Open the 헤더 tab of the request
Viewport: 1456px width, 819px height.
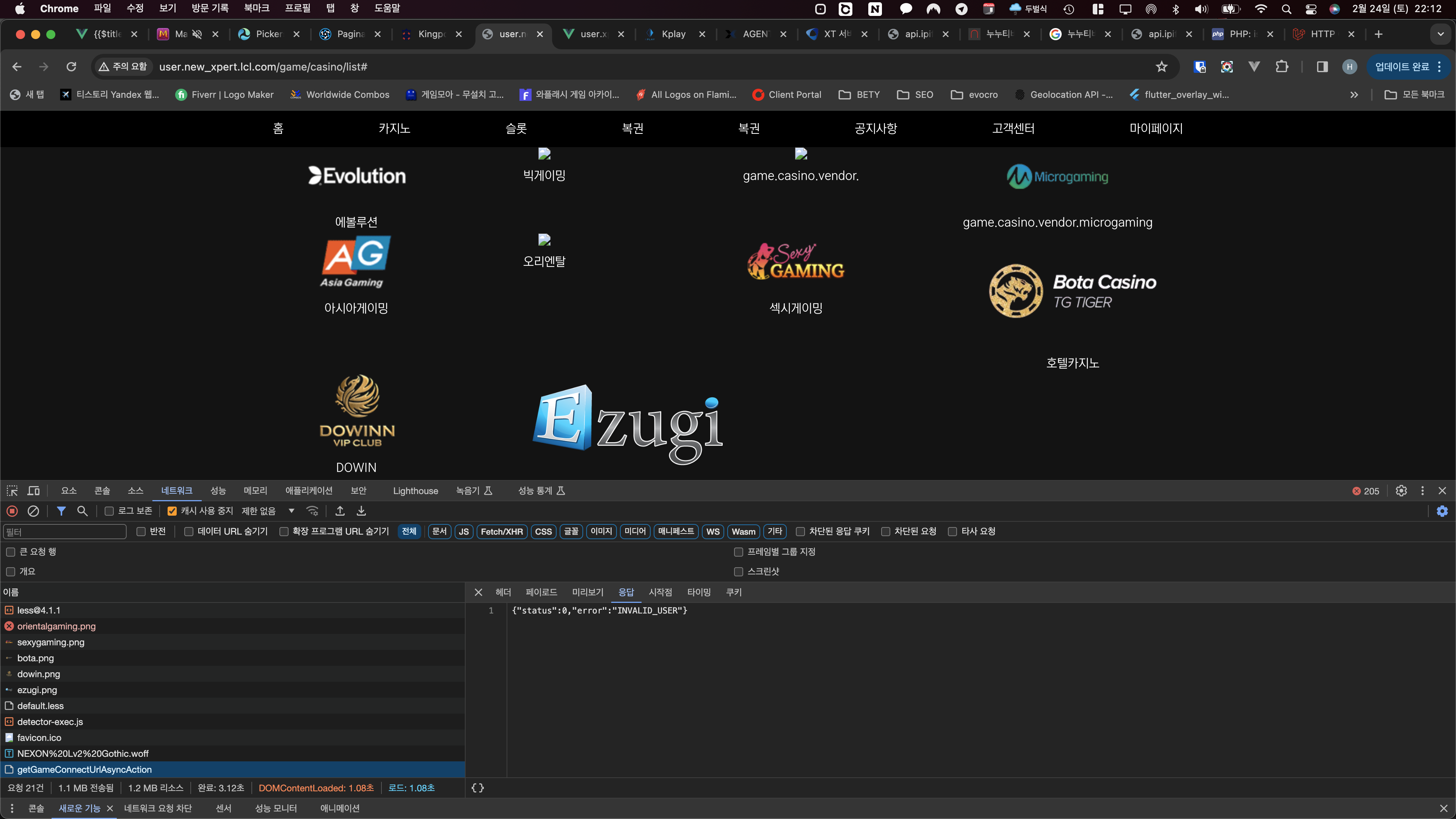(503, 592)
